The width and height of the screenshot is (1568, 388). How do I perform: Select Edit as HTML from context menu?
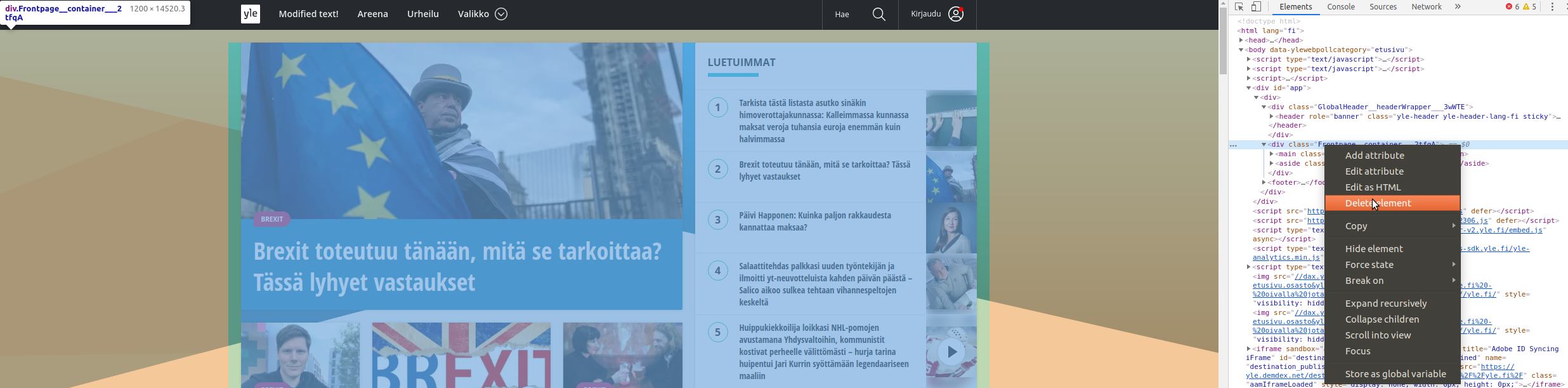coord(1373,187)
